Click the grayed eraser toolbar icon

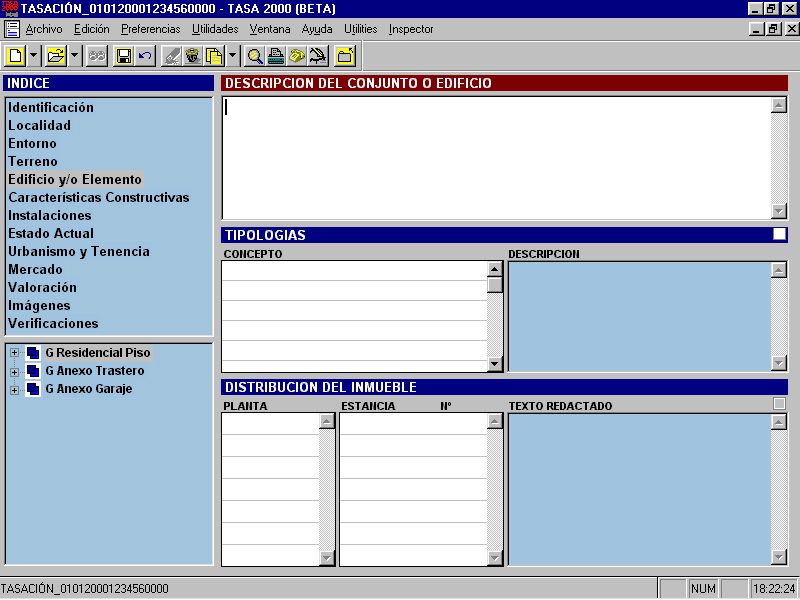pyautogui.click(x=172, y=56)
